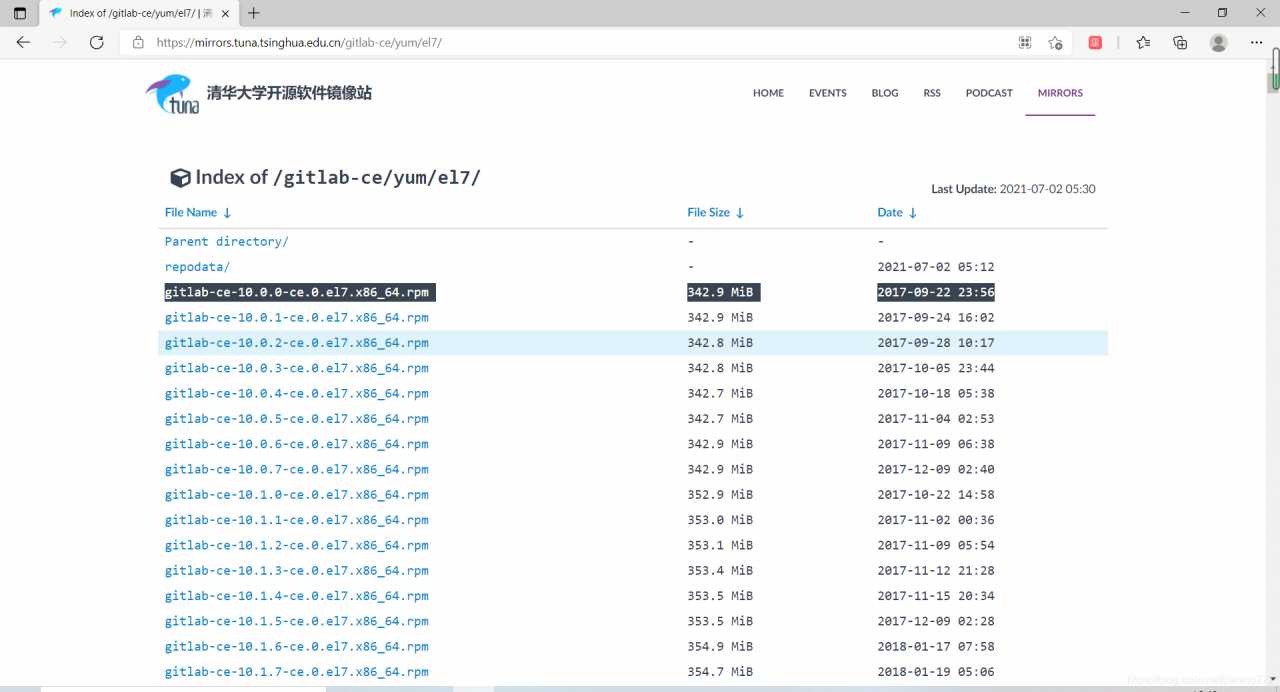Open the PODCAST nav item

pos(989,93)
